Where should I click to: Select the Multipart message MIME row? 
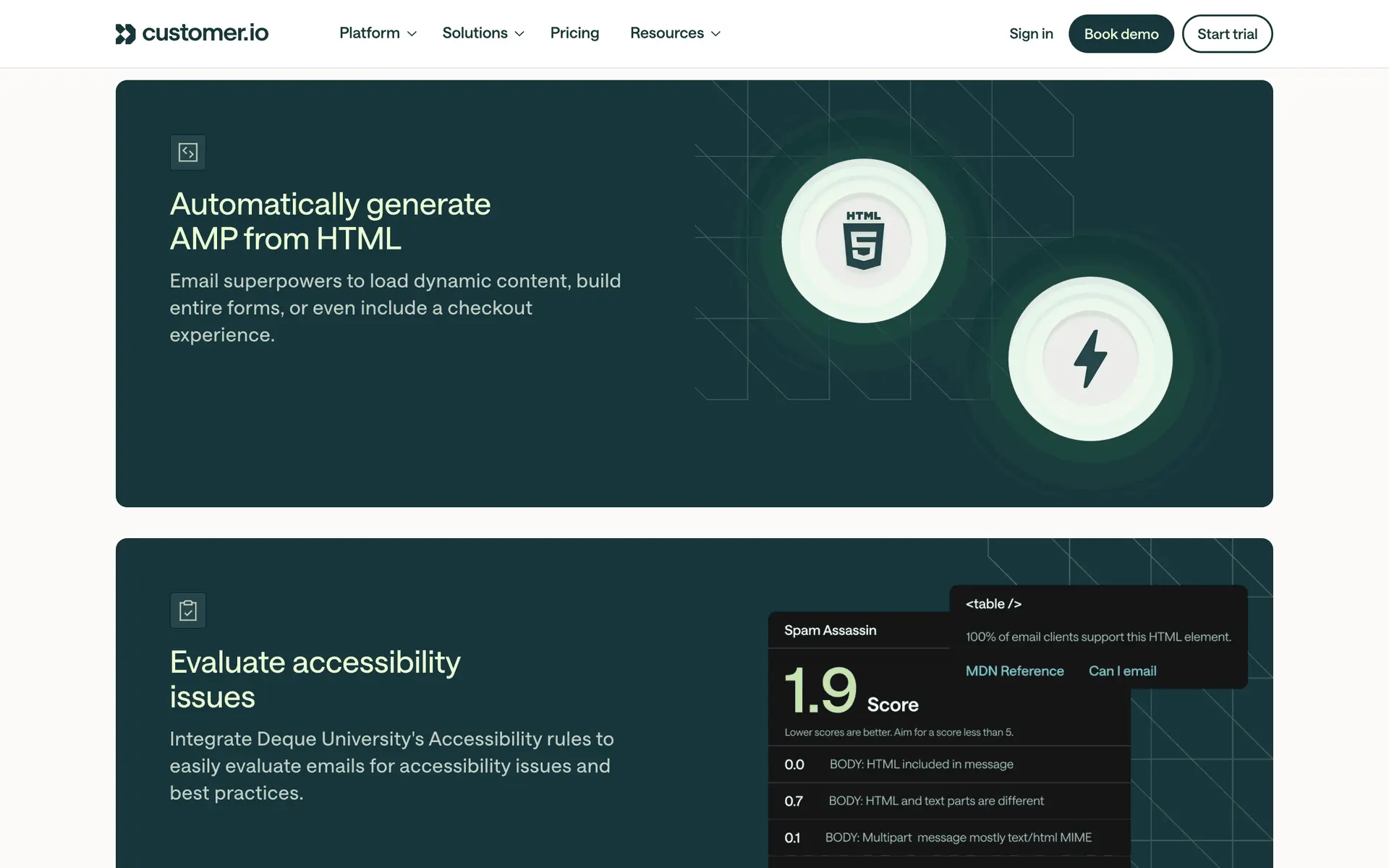(958, 838)
